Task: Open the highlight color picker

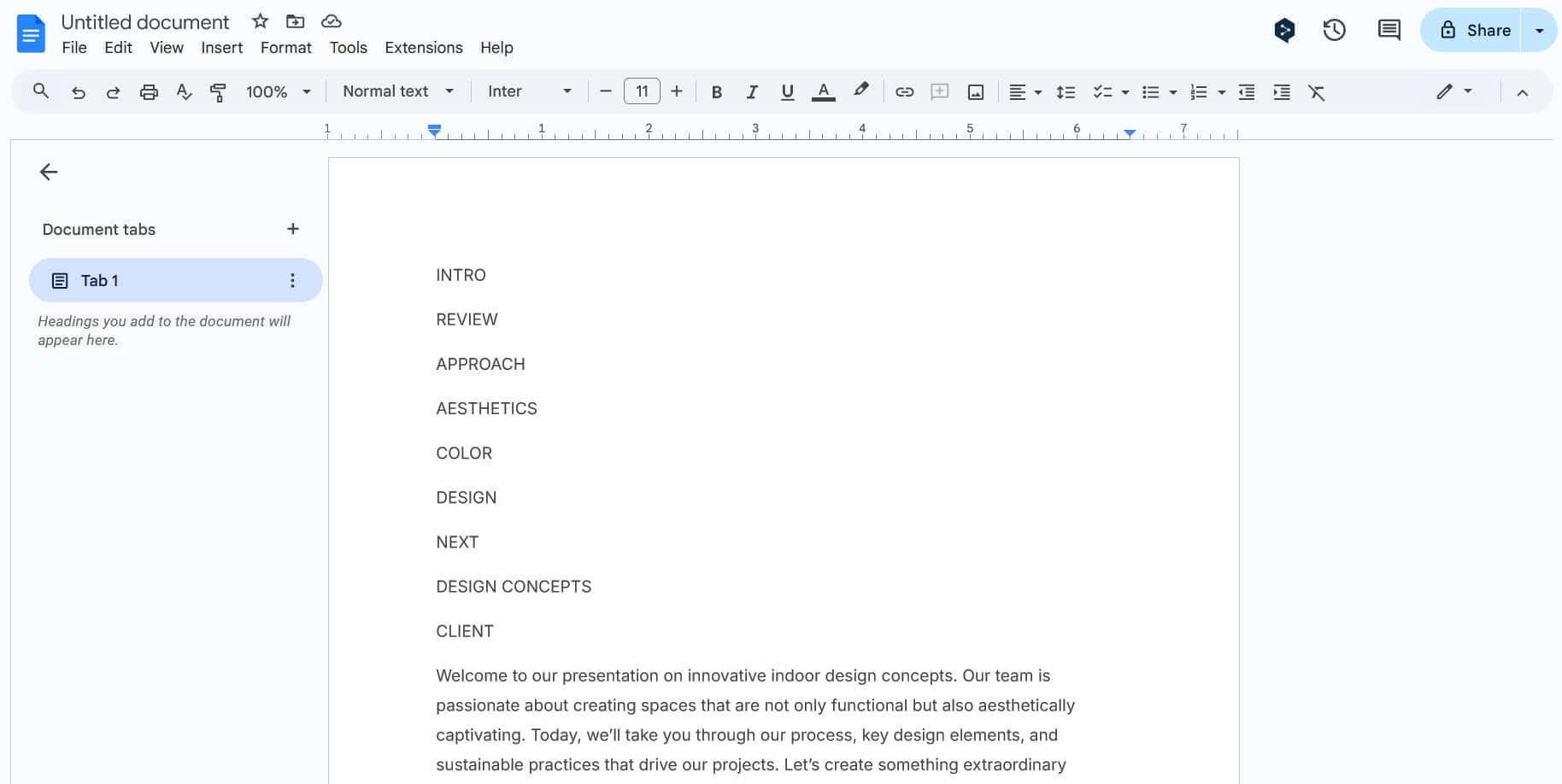Action: [x=860, y=91]
